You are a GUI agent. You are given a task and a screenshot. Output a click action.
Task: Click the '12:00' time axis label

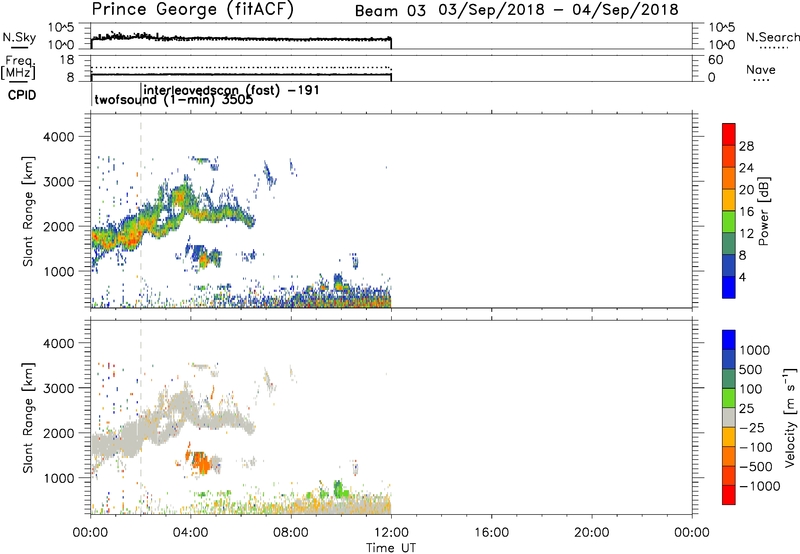click(x=391, y=533)
